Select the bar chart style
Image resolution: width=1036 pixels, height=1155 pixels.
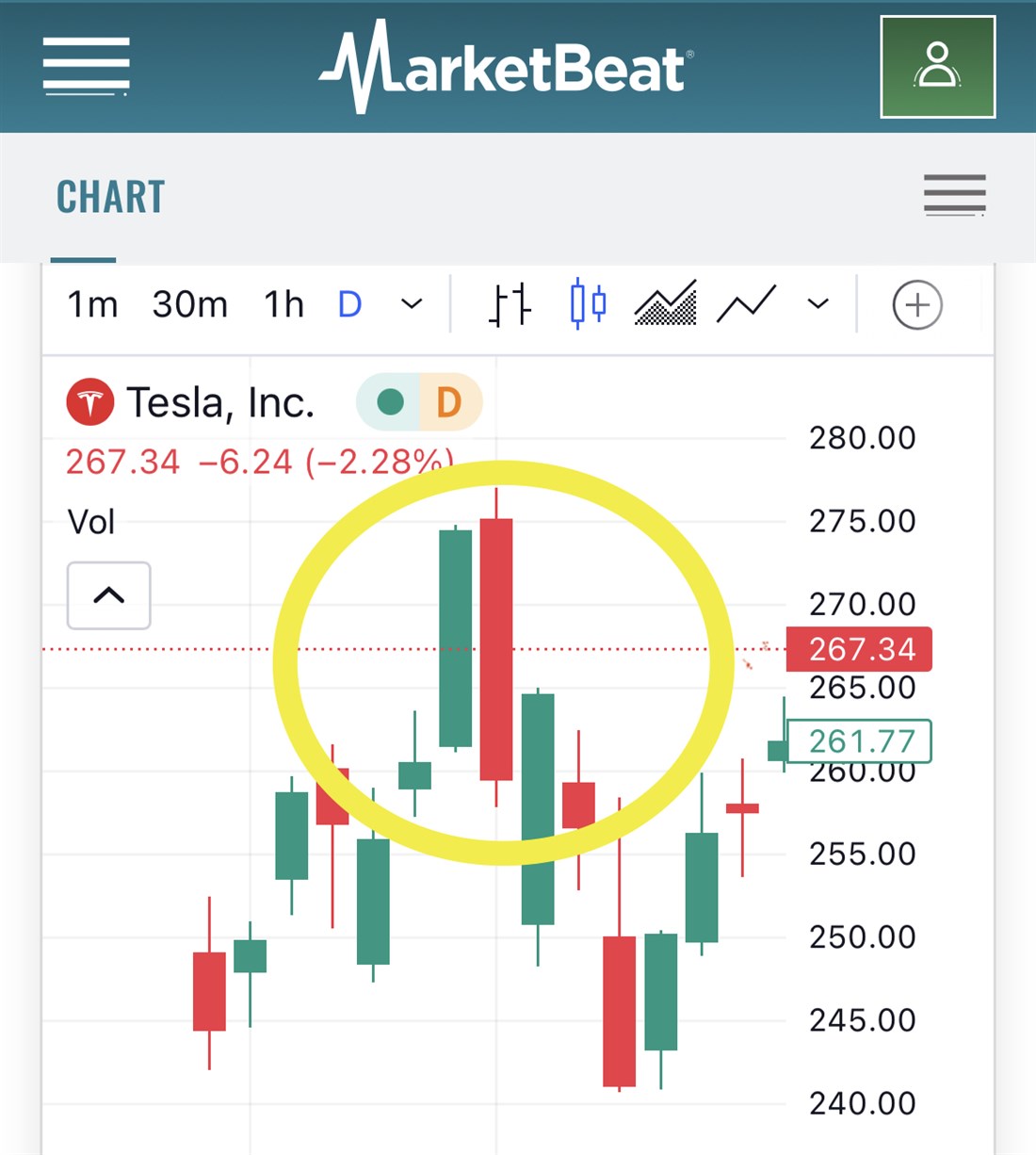(x=510, y=304)
